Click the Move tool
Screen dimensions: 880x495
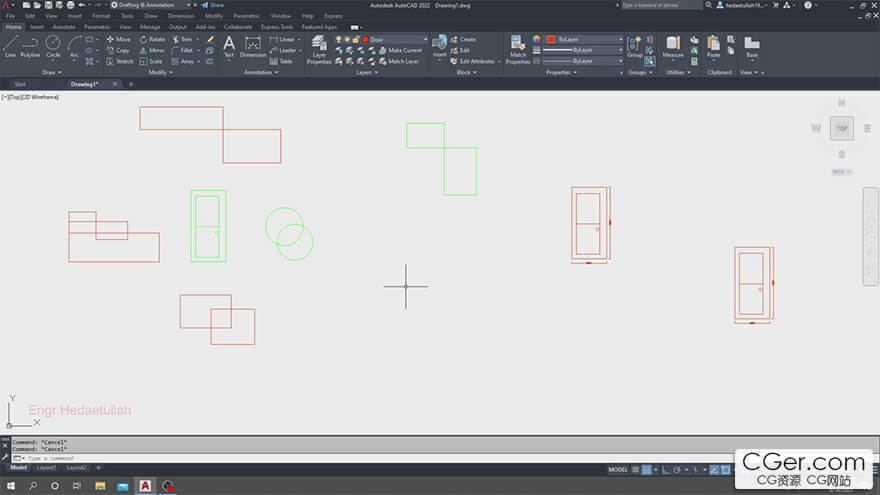point(118,39)
